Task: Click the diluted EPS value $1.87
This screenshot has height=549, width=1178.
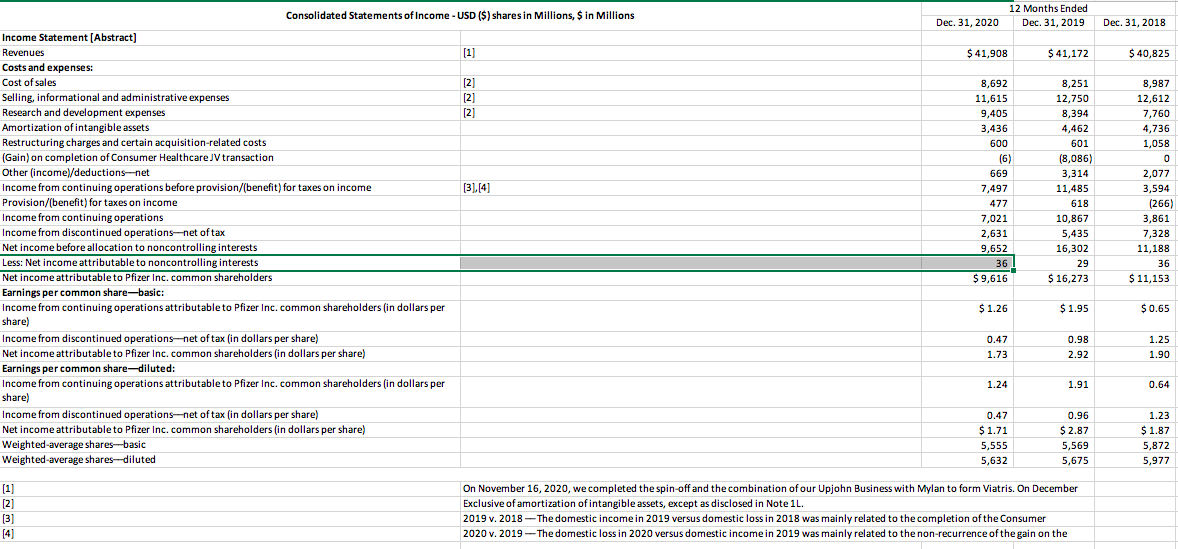Action: tap(1156, 429)
